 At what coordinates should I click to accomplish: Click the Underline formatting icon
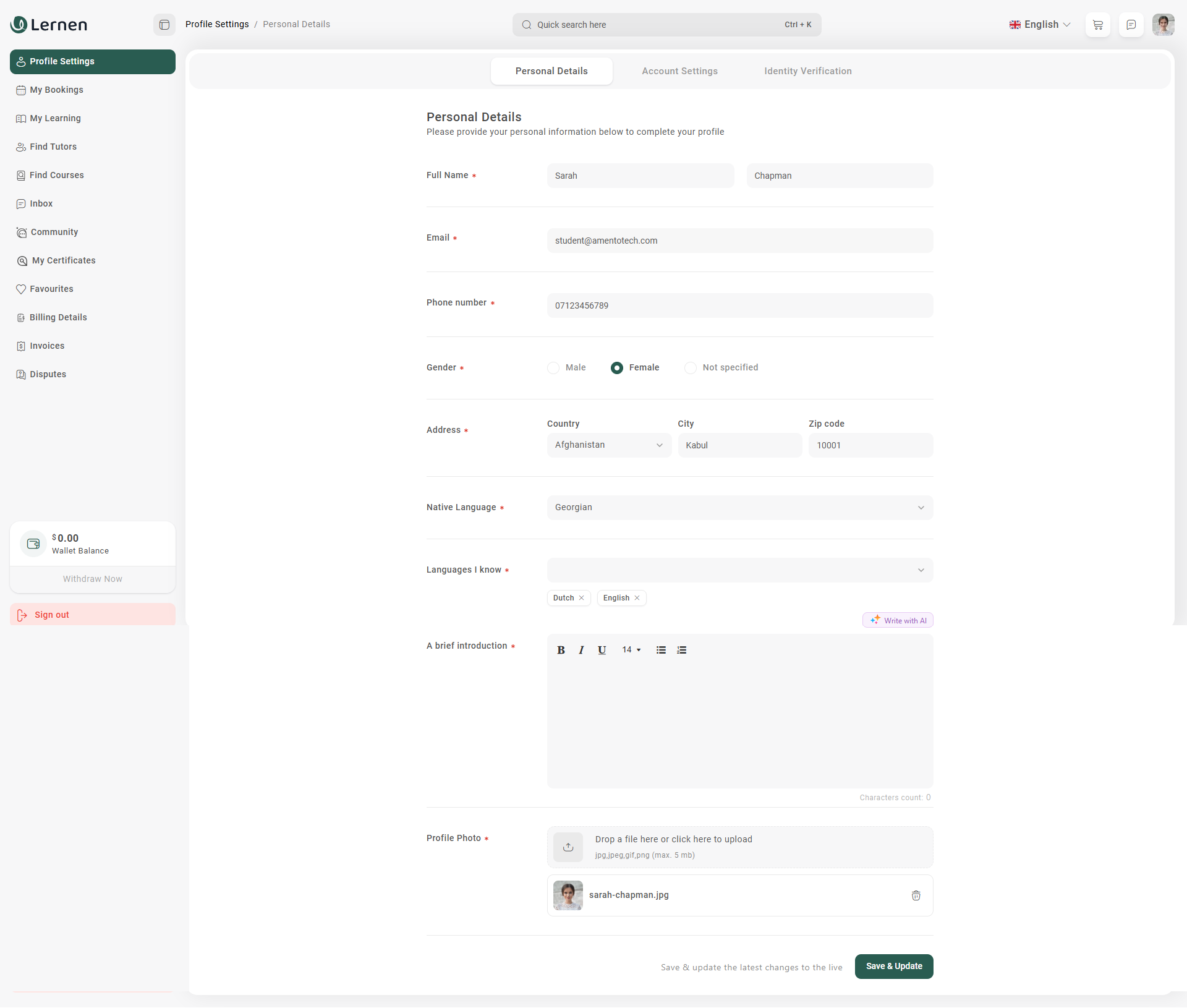(x=601, y=650)
